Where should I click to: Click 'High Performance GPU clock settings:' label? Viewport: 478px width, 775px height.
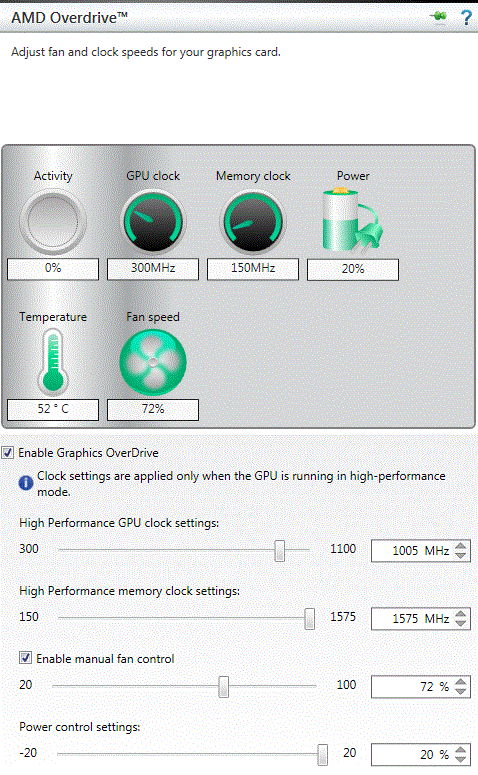click(x=119, y=523)
